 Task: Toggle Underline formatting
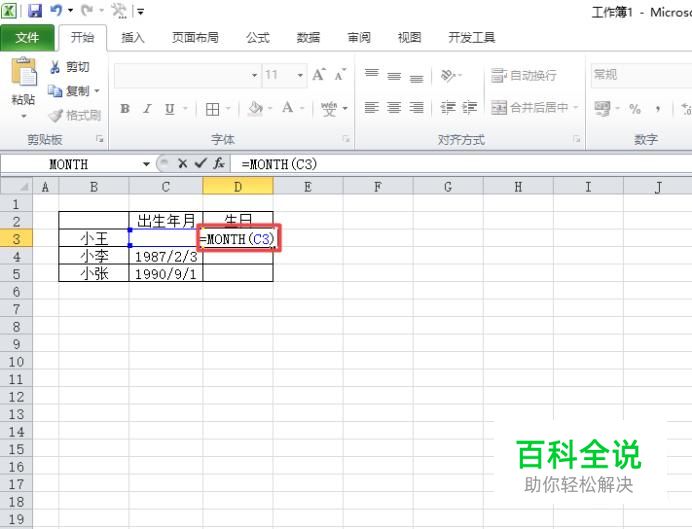click(170, 109)
